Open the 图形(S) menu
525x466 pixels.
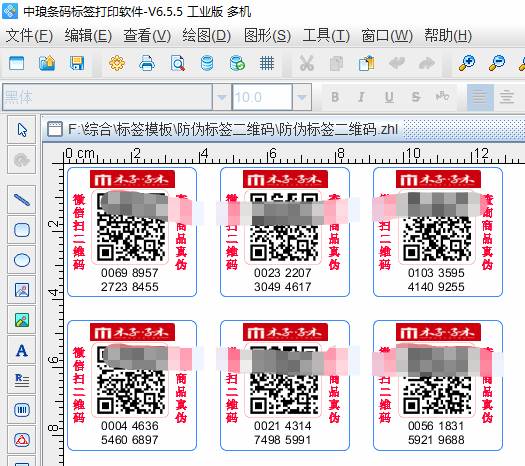click(x=267, y=35)
